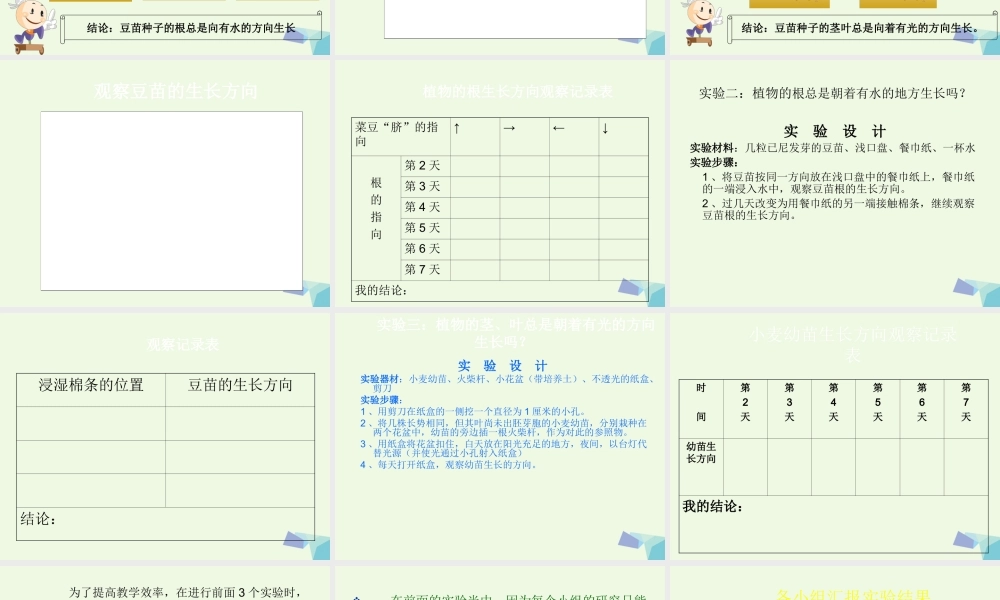Screen dimensions: 1000x600
Task: Select the 植物的根生长方向观察记录表 slide
Action: pos(499,183)
